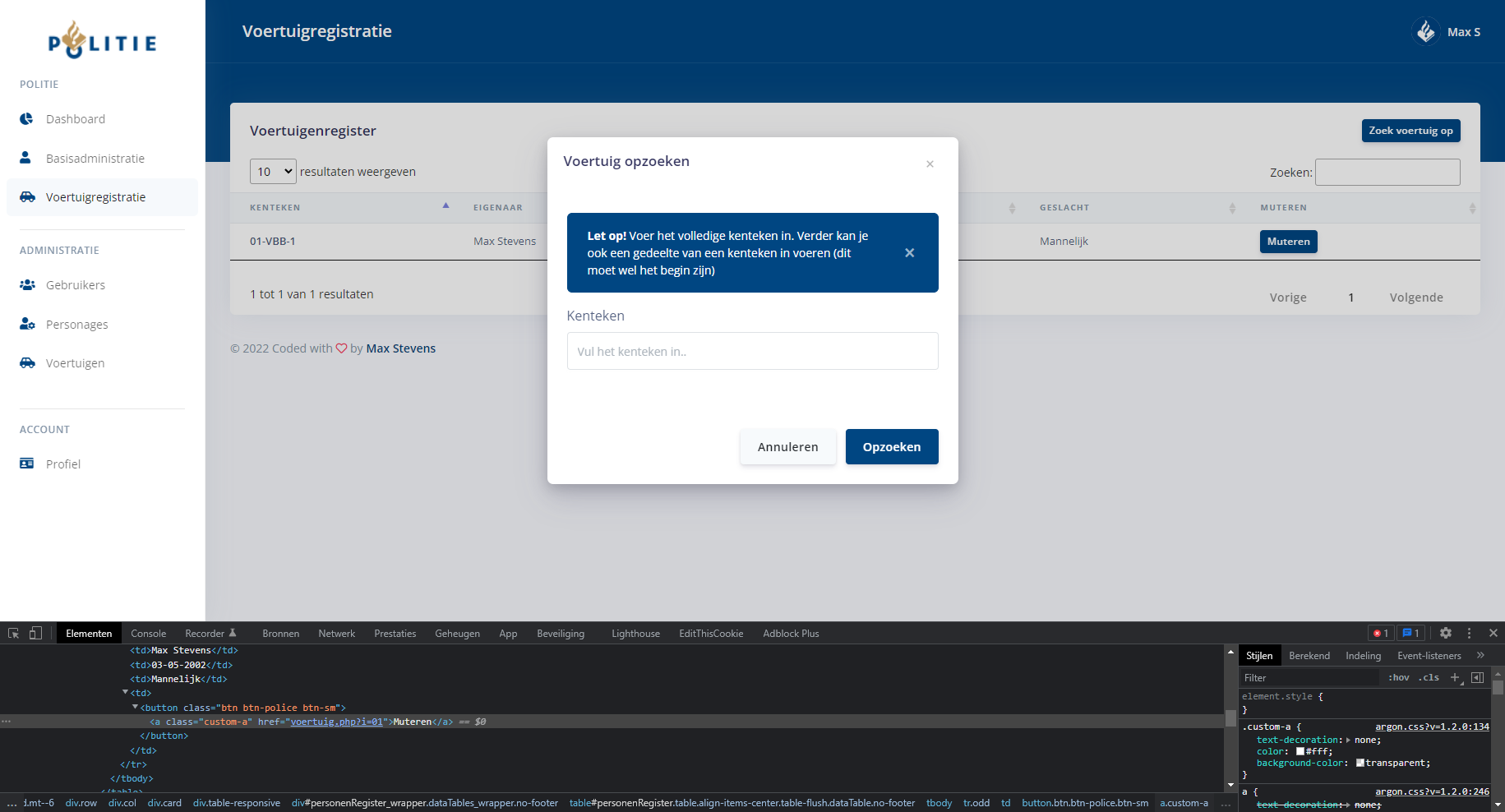Switch to the Netwerk tab

point(336,633)
